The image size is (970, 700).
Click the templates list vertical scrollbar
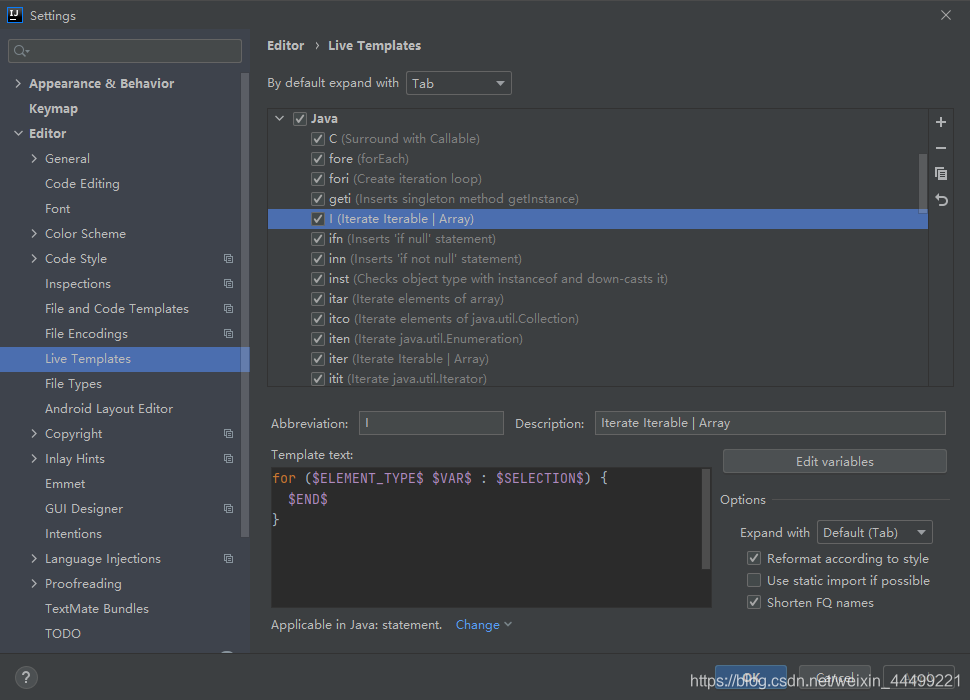923,183
